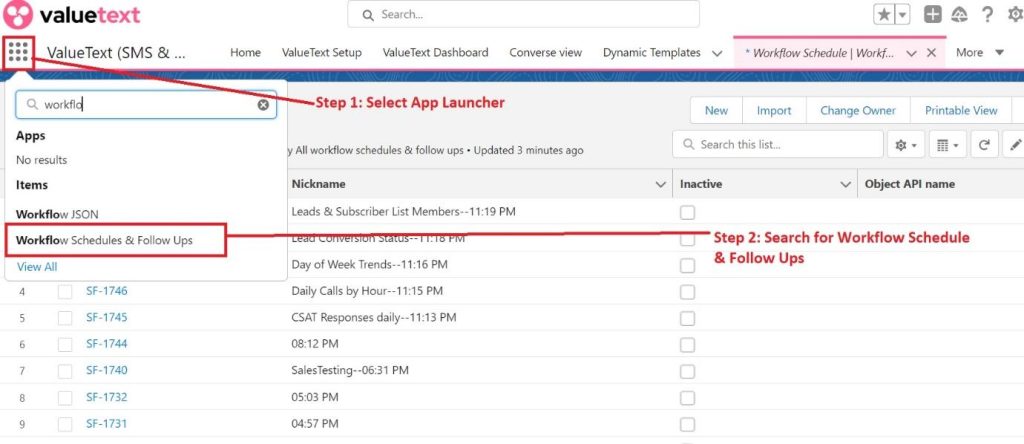Click the favorites star icon
Screen dimensions: 1024x444
tap(885, 14)
